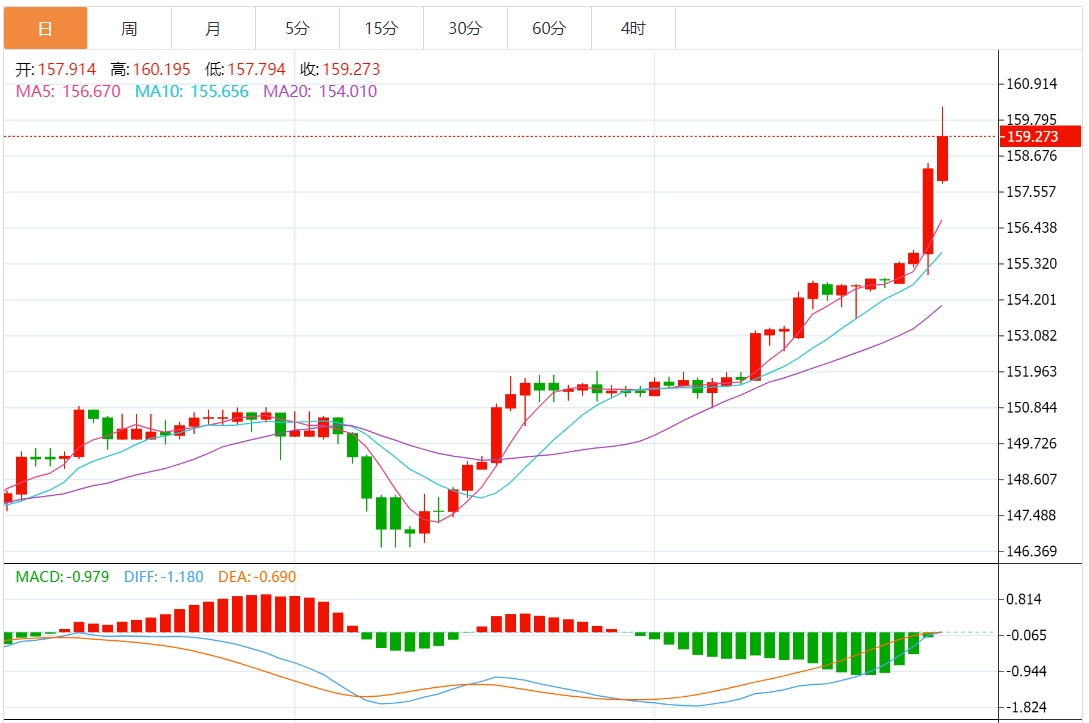
Task: Switch to the 60分 timeframe tab
Action: coord(549,28)
